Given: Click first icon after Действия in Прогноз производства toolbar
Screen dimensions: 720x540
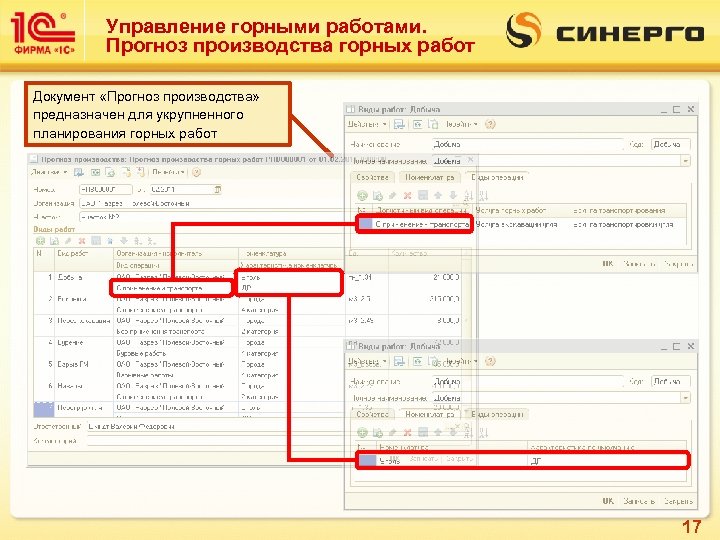Looking at the screenshot, I should click(79, 173).
